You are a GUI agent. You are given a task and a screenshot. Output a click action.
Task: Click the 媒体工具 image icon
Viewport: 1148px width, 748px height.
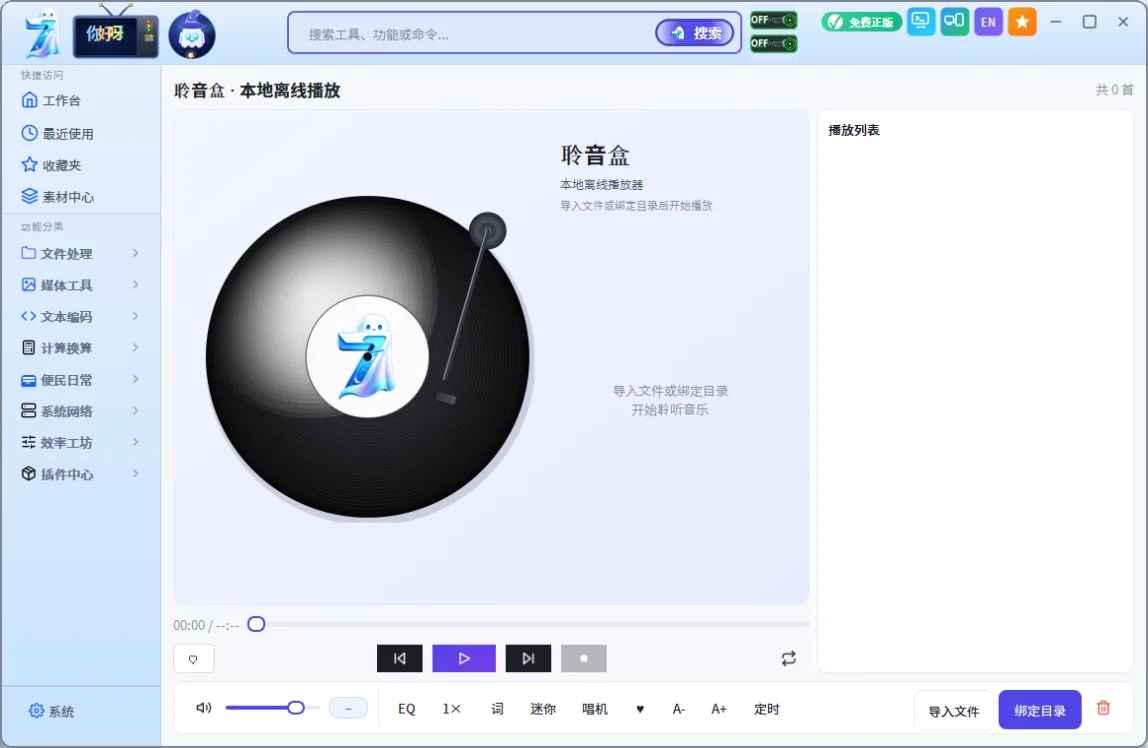tap(29, 285)
